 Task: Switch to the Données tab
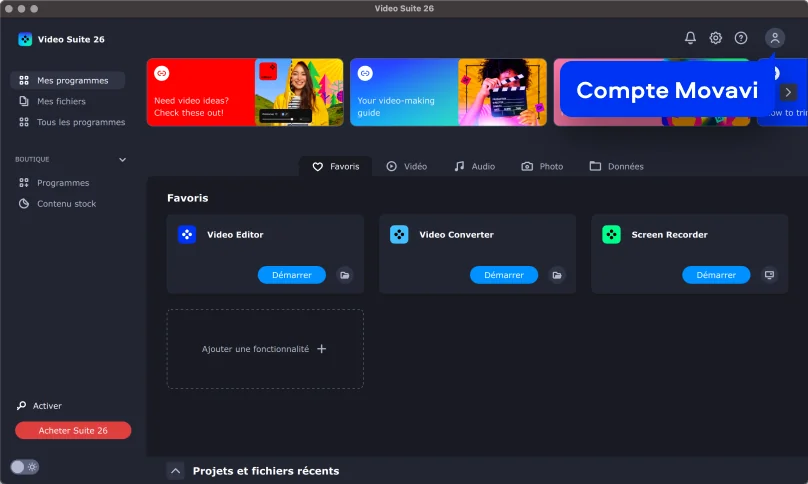[x=616, y=166]
